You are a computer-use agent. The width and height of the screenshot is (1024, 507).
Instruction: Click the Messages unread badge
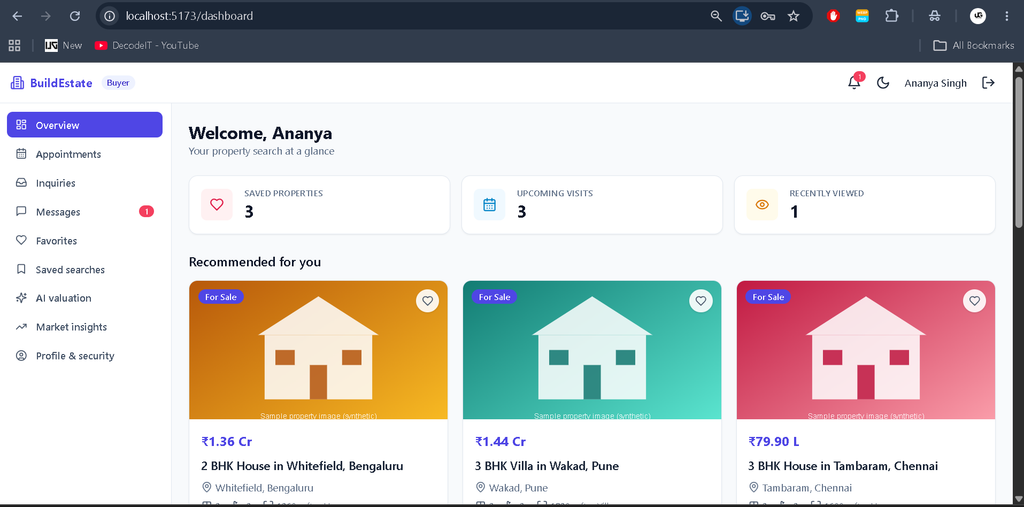tap(146, 212)
